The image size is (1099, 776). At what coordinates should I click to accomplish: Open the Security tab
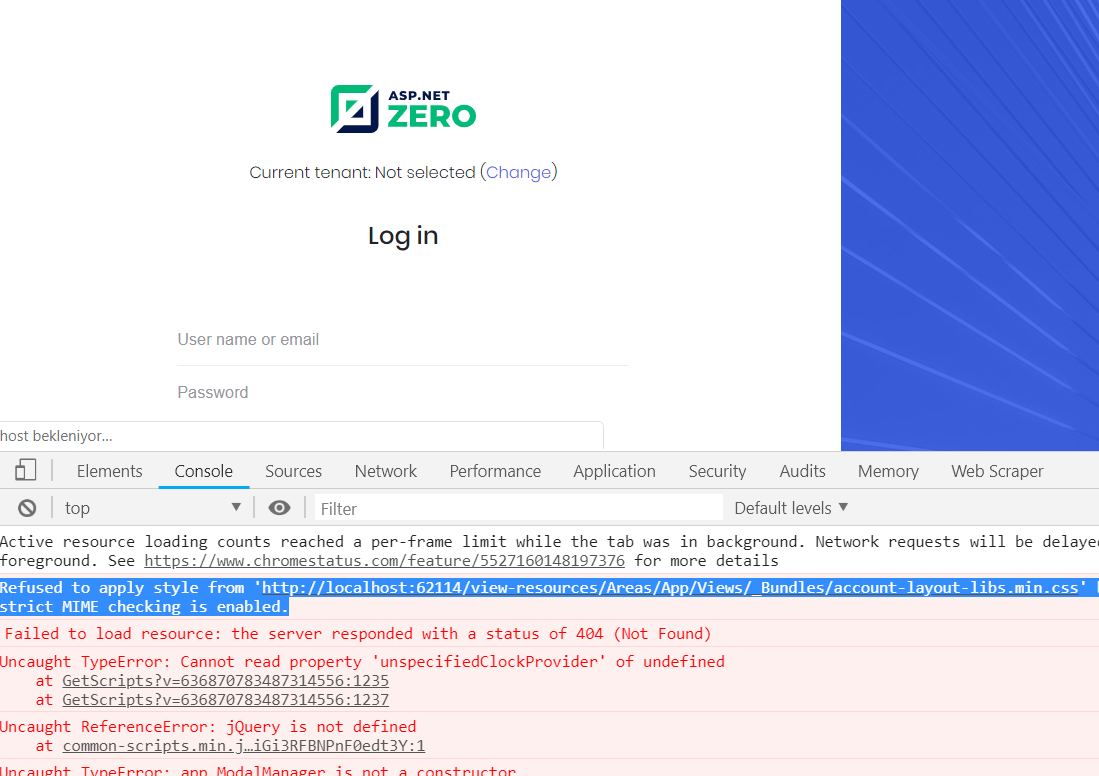pyautogui.click(x=717, y=471)
